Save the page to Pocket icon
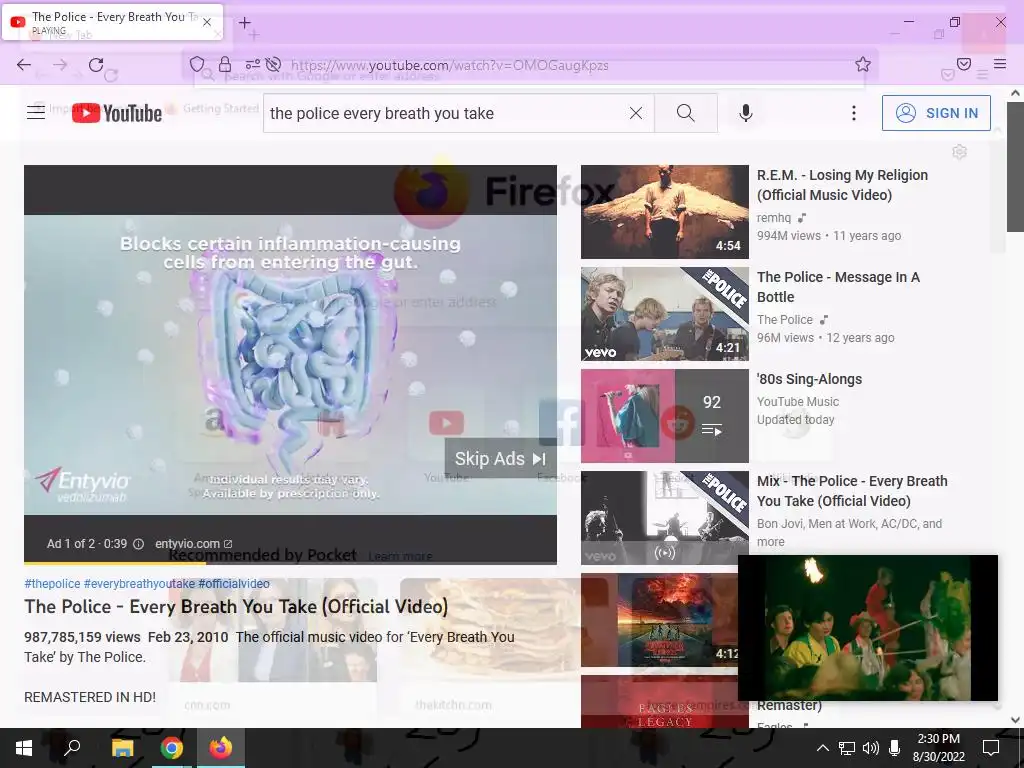 tap(964, 64)
